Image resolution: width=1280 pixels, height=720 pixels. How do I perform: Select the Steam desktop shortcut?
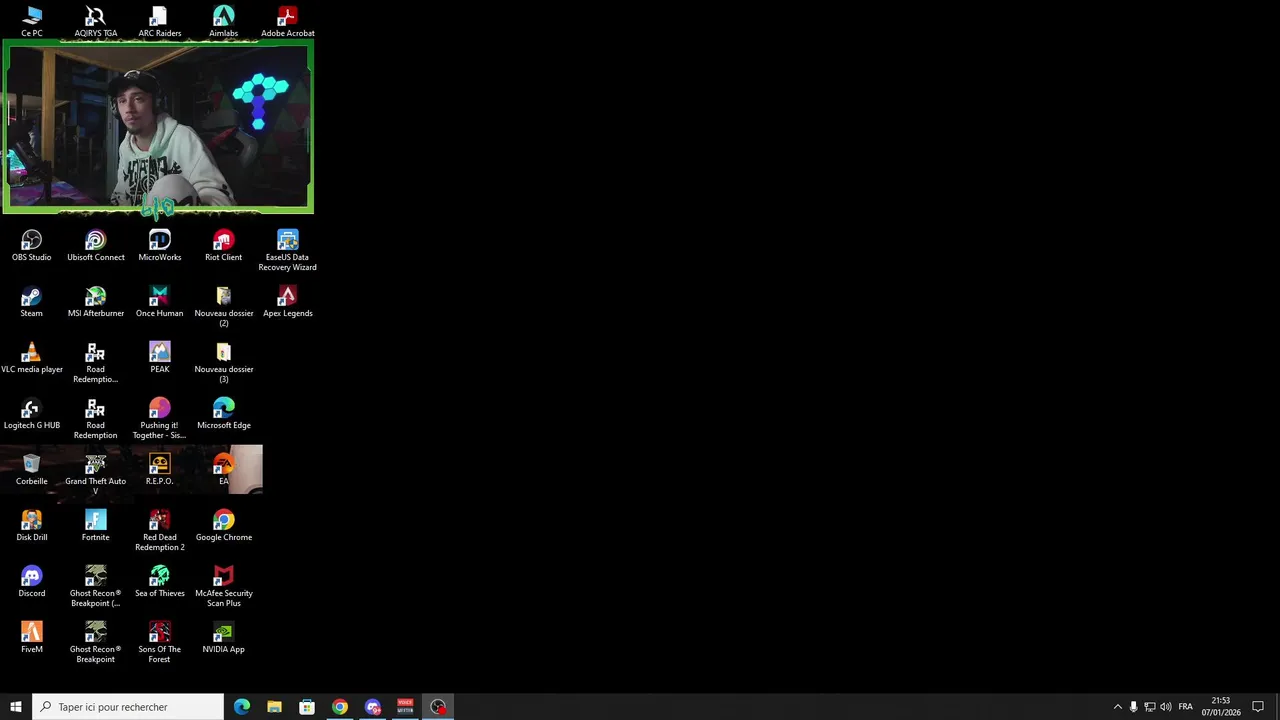click(x=32, y=302)
